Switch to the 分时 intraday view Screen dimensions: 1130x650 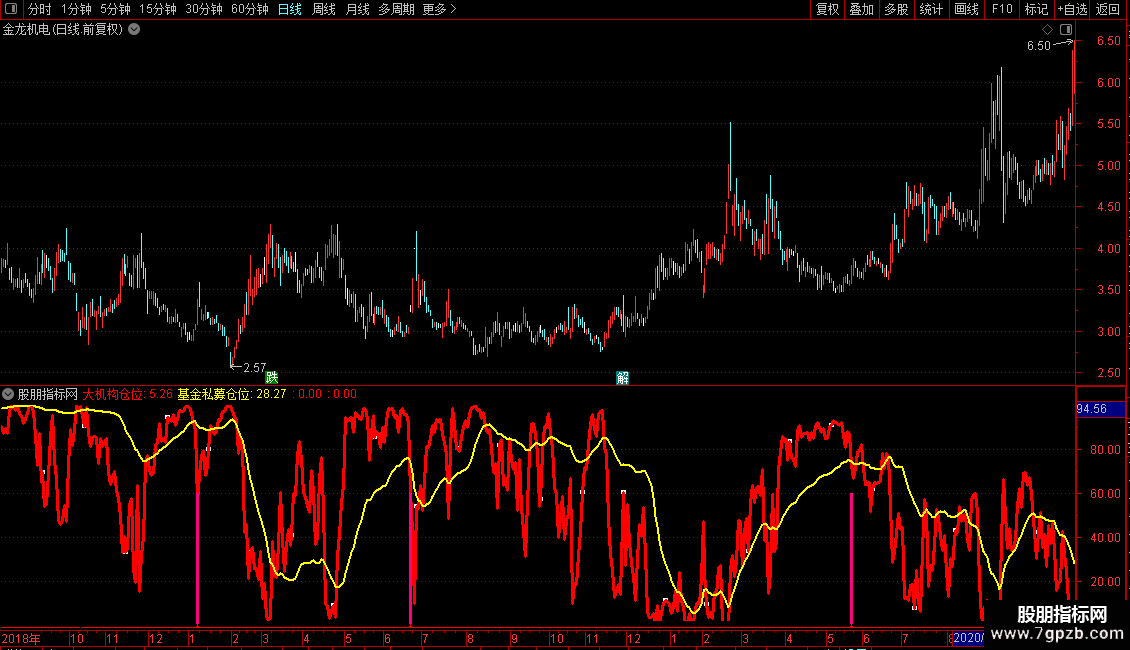click(40, 9)
